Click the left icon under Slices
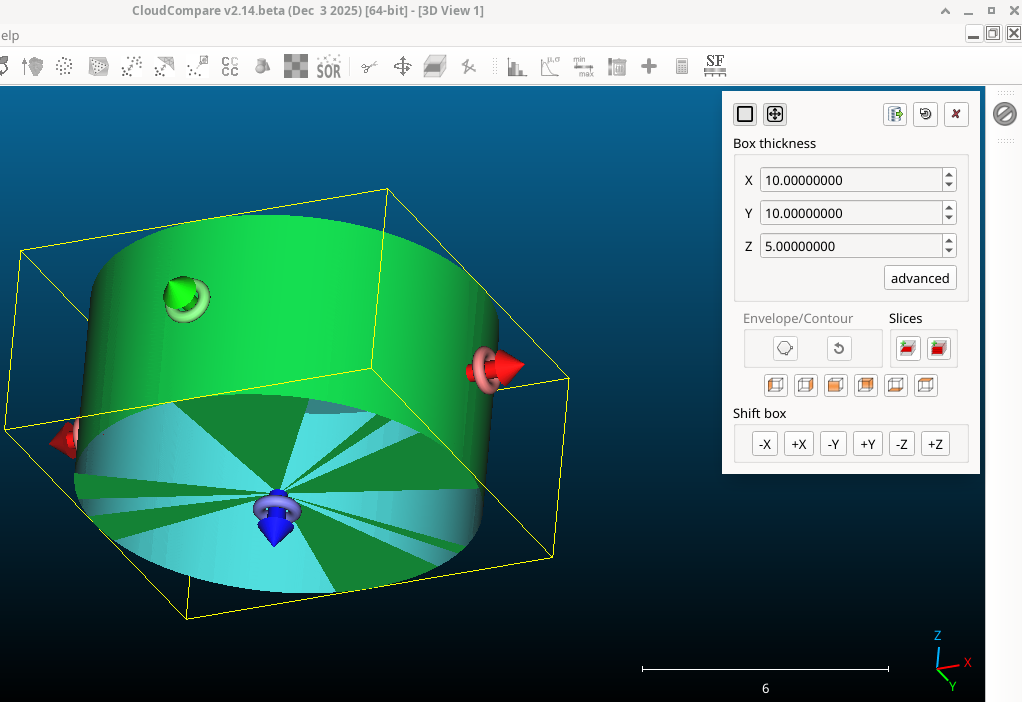Image resolution: width=1022 pixels, height=702 pixels. point(908,348)
